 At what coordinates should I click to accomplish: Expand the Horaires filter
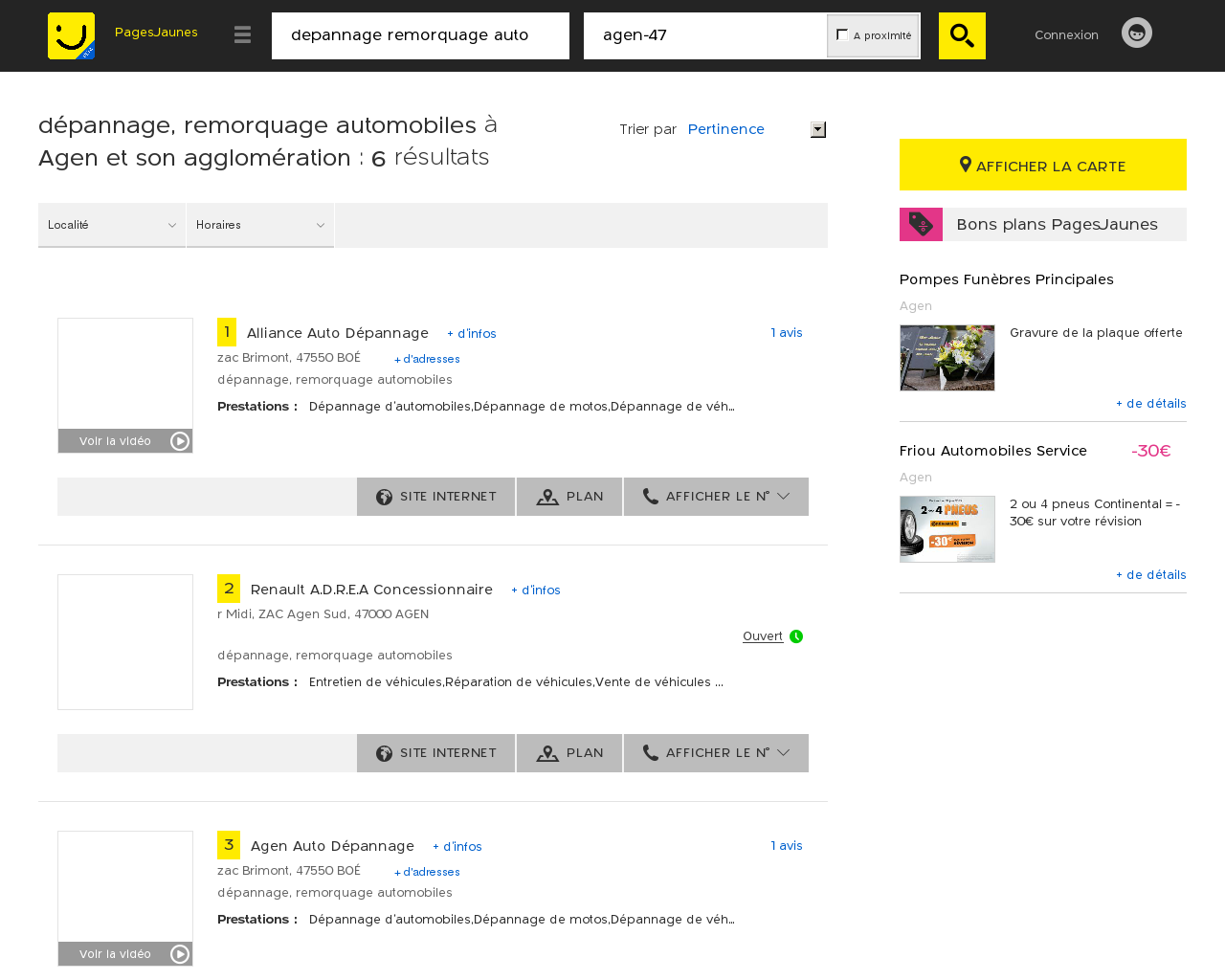[260, 225]
